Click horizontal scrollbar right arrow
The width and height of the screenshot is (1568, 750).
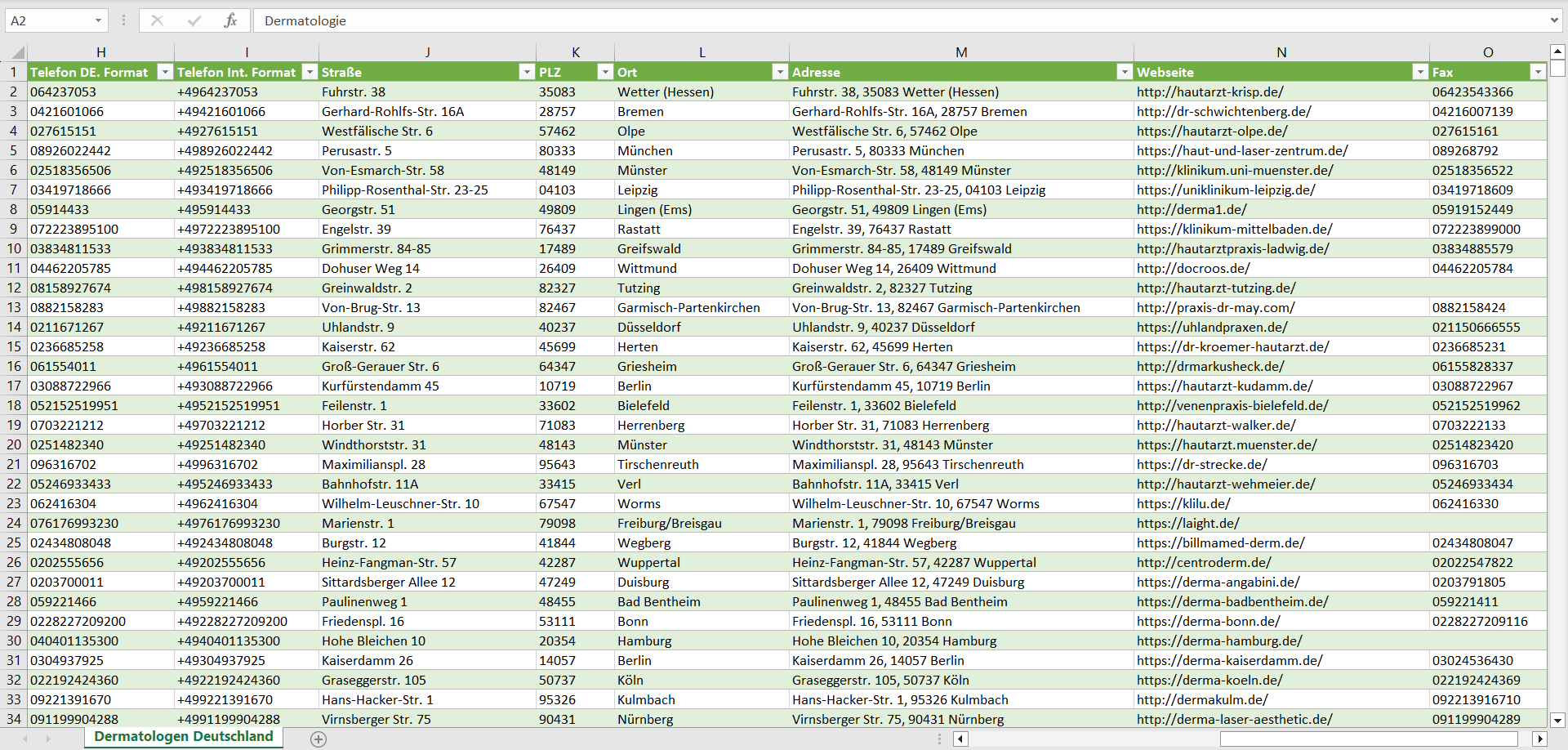click(1539, 739)
